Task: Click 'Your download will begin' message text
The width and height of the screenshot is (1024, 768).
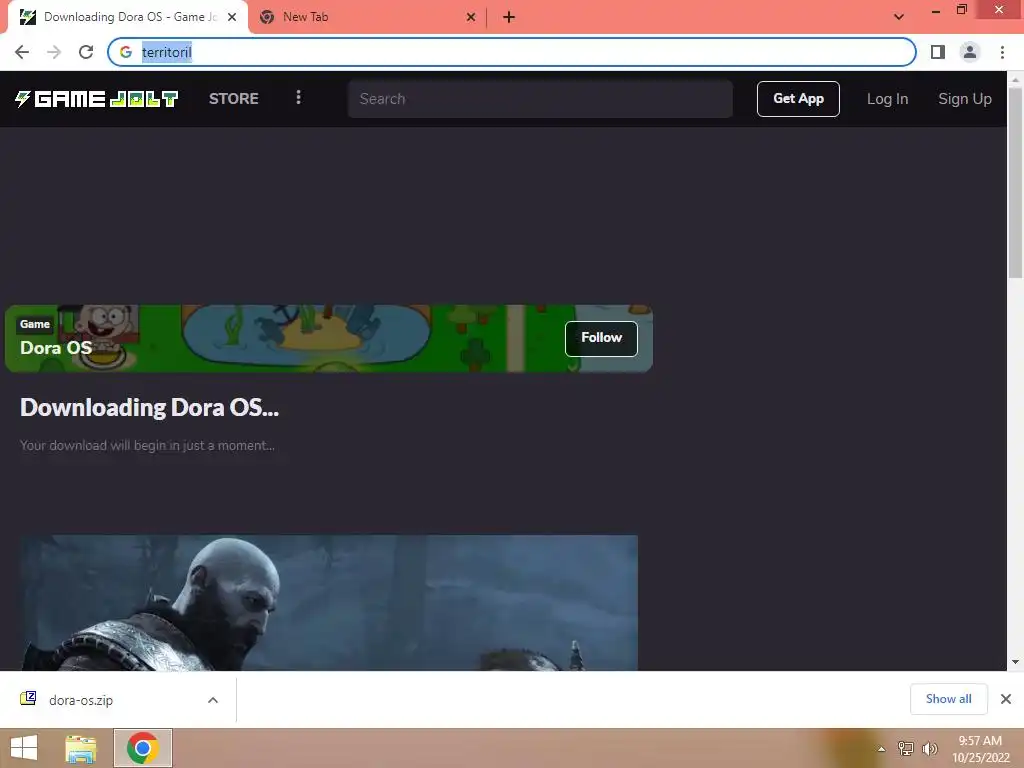Action: [x=147, y=445]
